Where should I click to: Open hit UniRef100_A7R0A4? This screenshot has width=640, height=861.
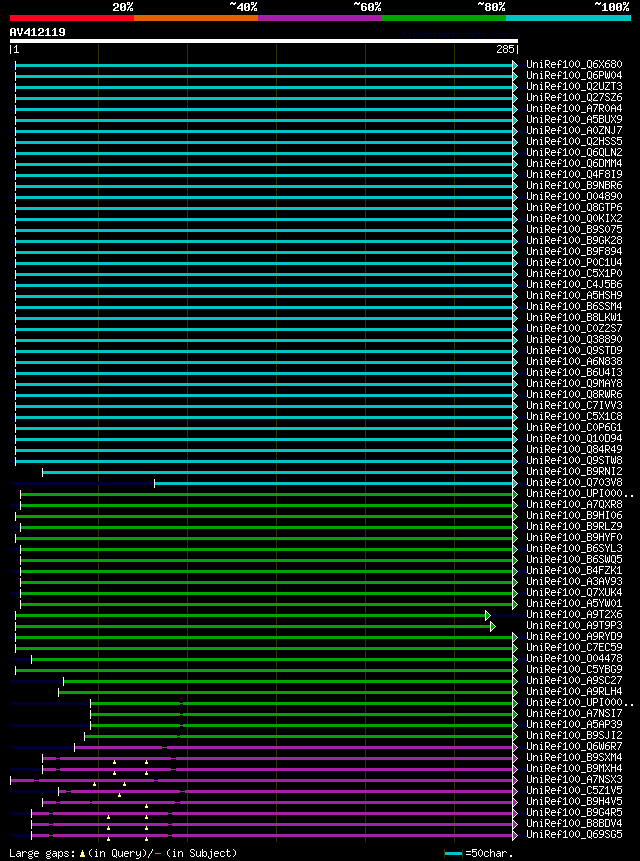click(574, 109)
